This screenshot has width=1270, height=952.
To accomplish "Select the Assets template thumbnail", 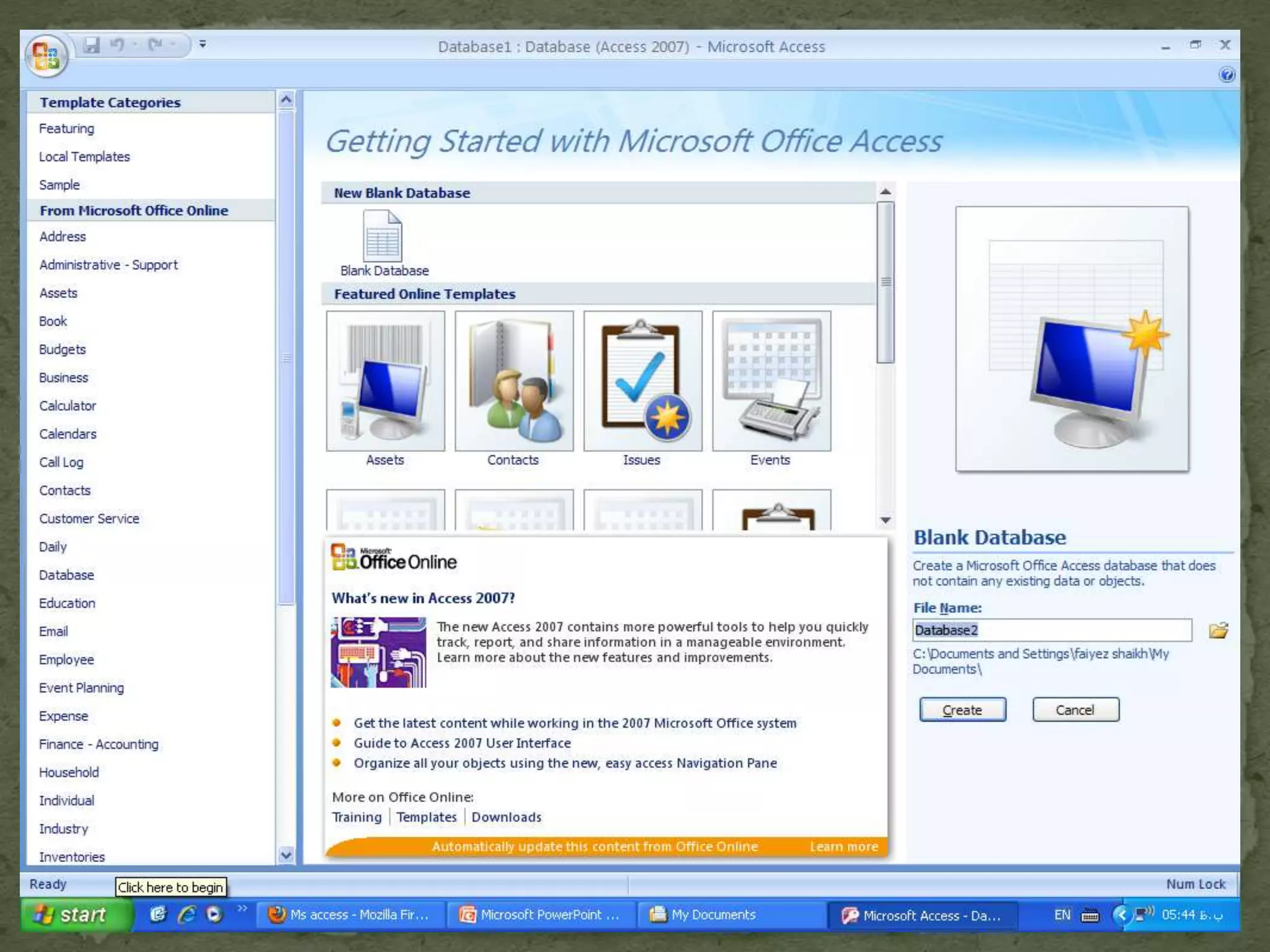I will pos(385,381).
